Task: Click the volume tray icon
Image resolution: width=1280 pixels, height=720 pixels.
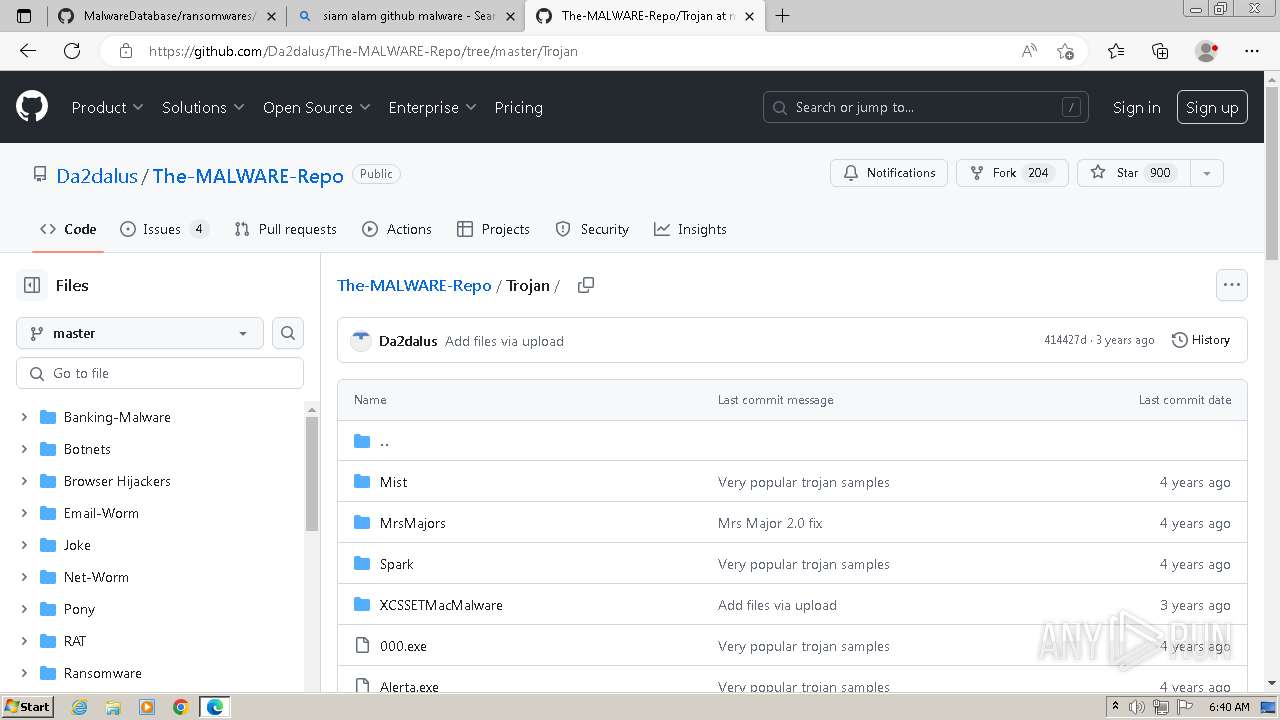Action: point(1136,707)
